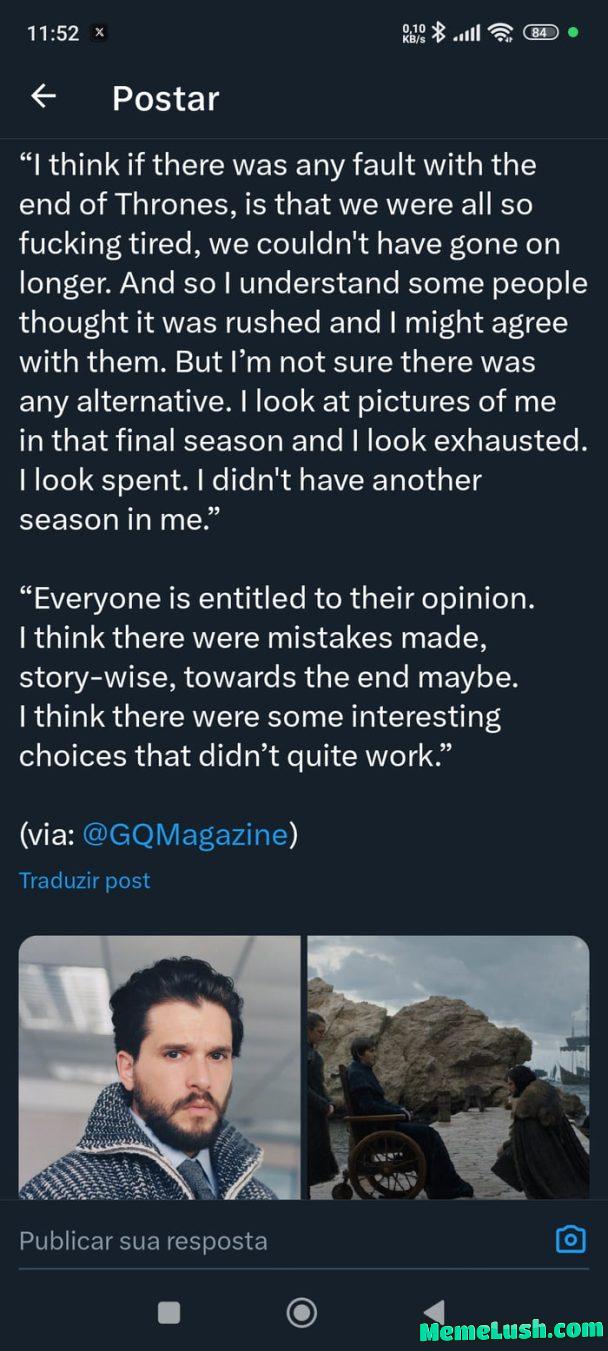Open the Kit Harington portrait photo
Screen dimensions: 608x1351
(160, 1067)
